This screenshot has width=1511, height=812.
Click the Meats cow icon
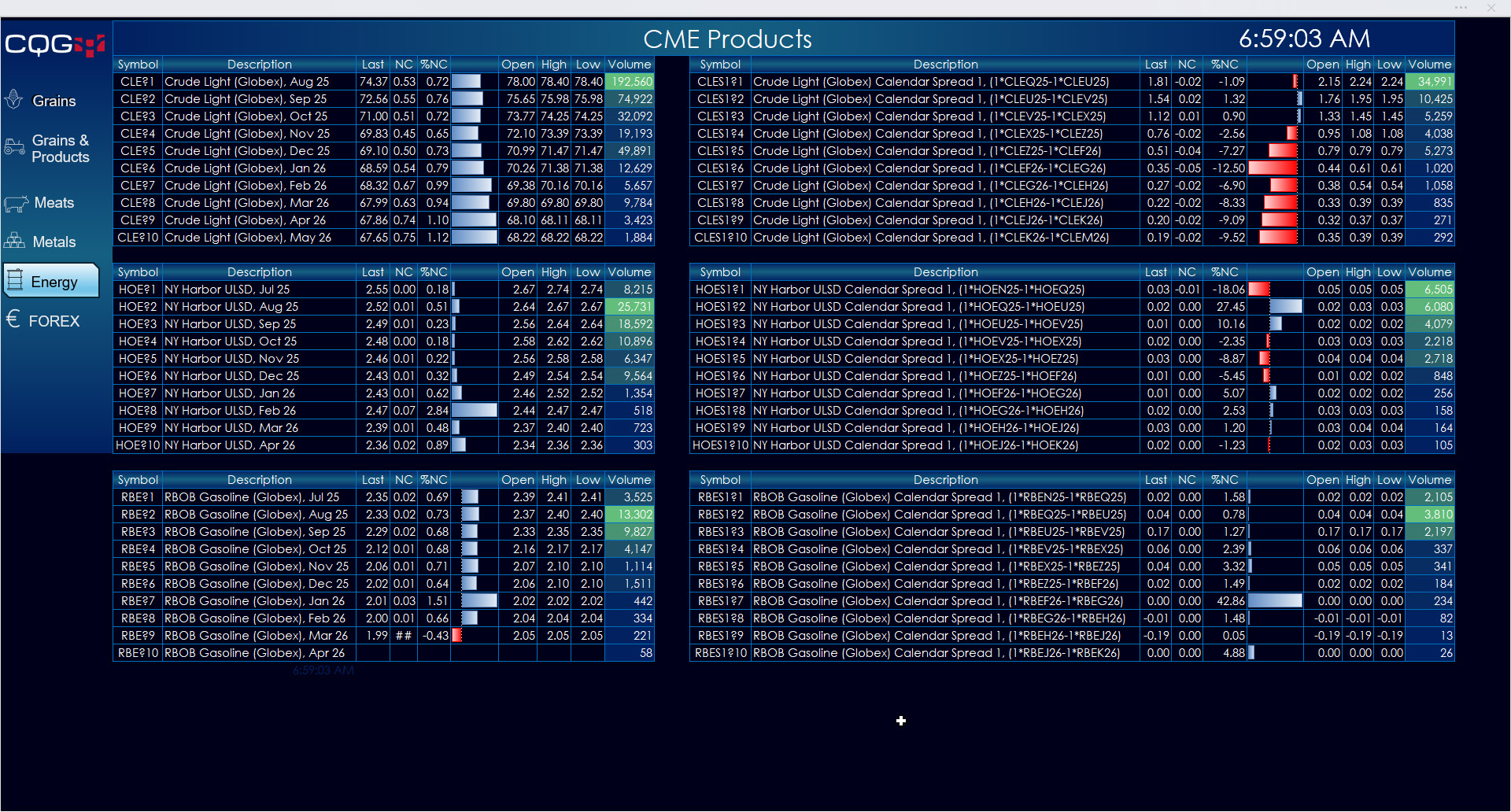tap(16, 203)
